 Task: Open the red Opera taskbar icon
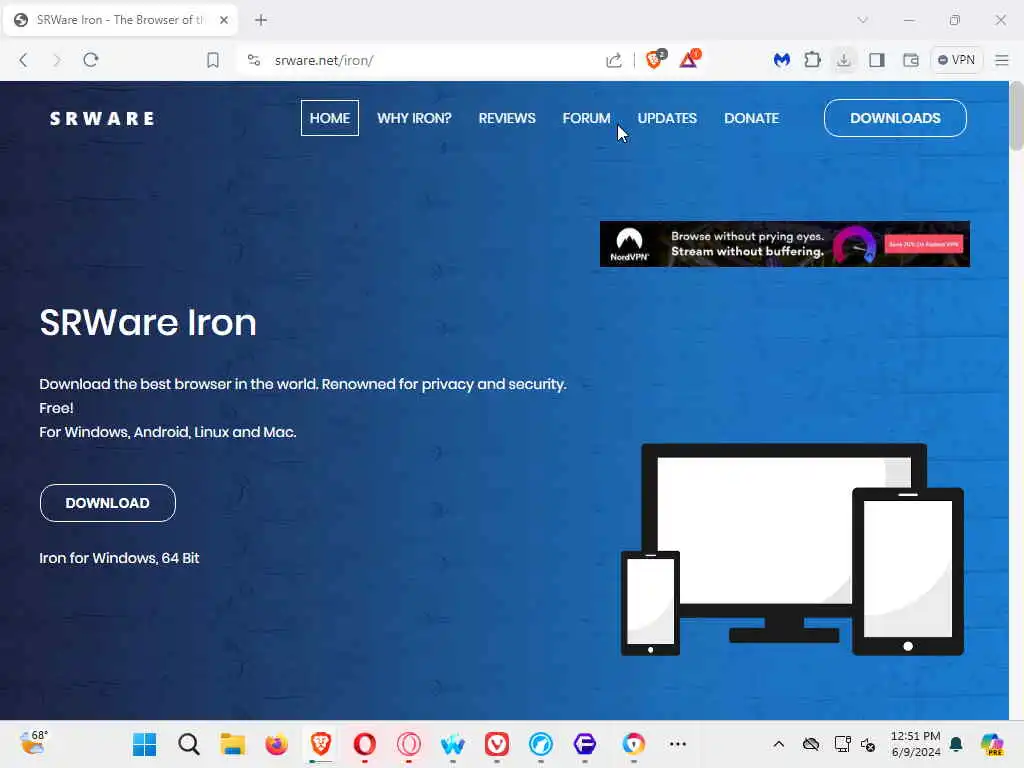click(364, 744)
